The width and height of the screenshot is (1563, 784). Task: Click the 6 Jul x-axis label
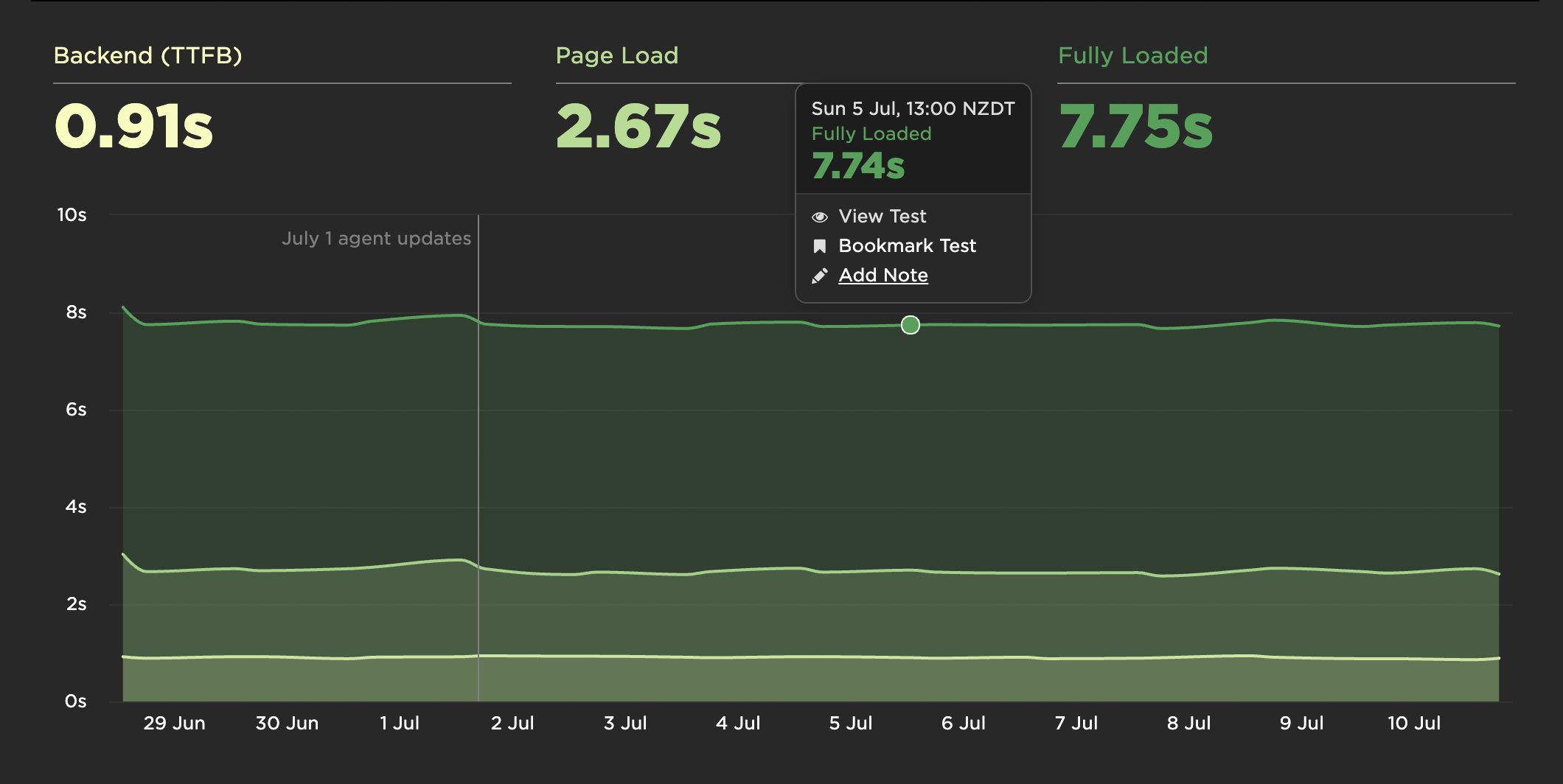[964, 723]
